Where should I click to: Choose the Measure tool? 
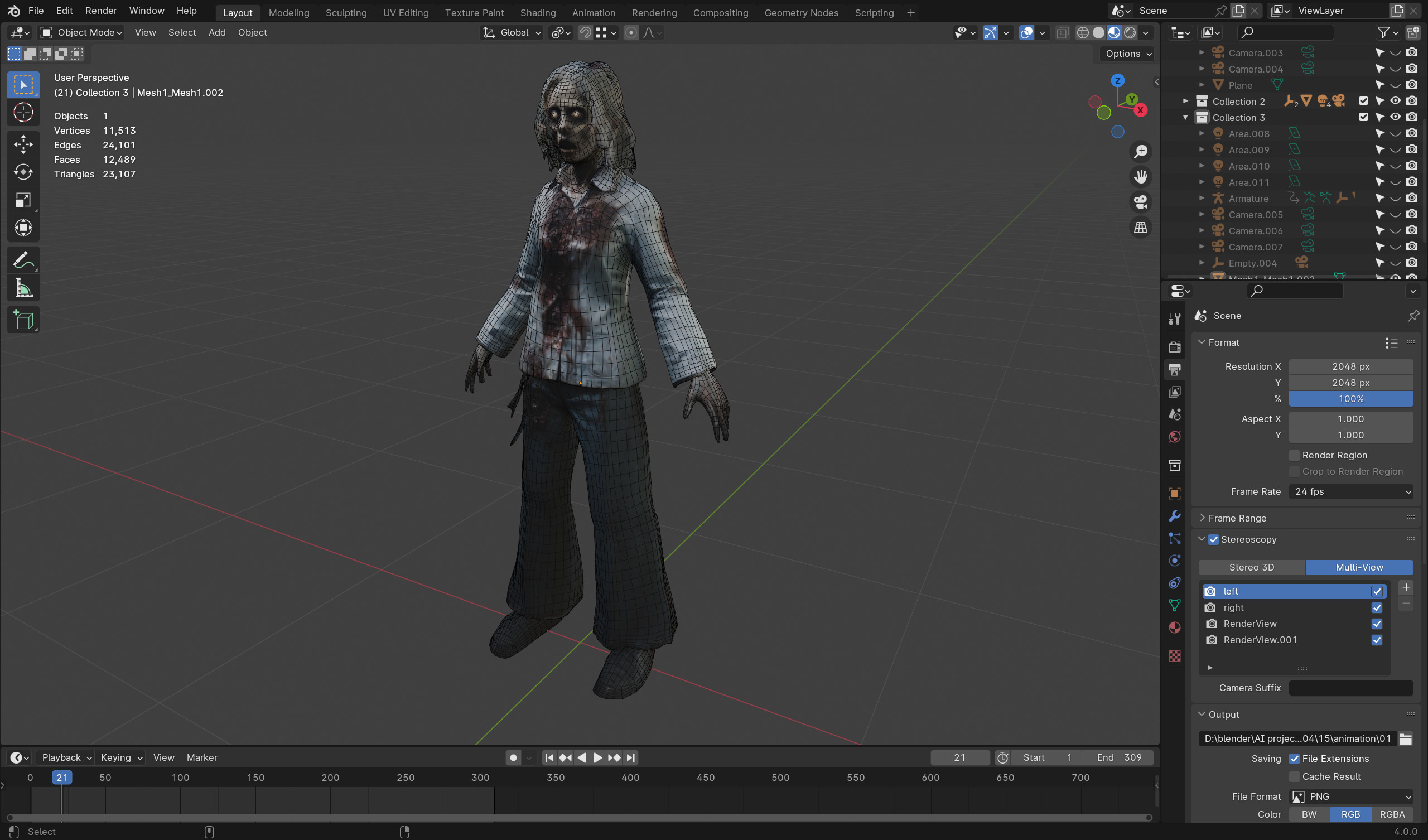point(23,288)
